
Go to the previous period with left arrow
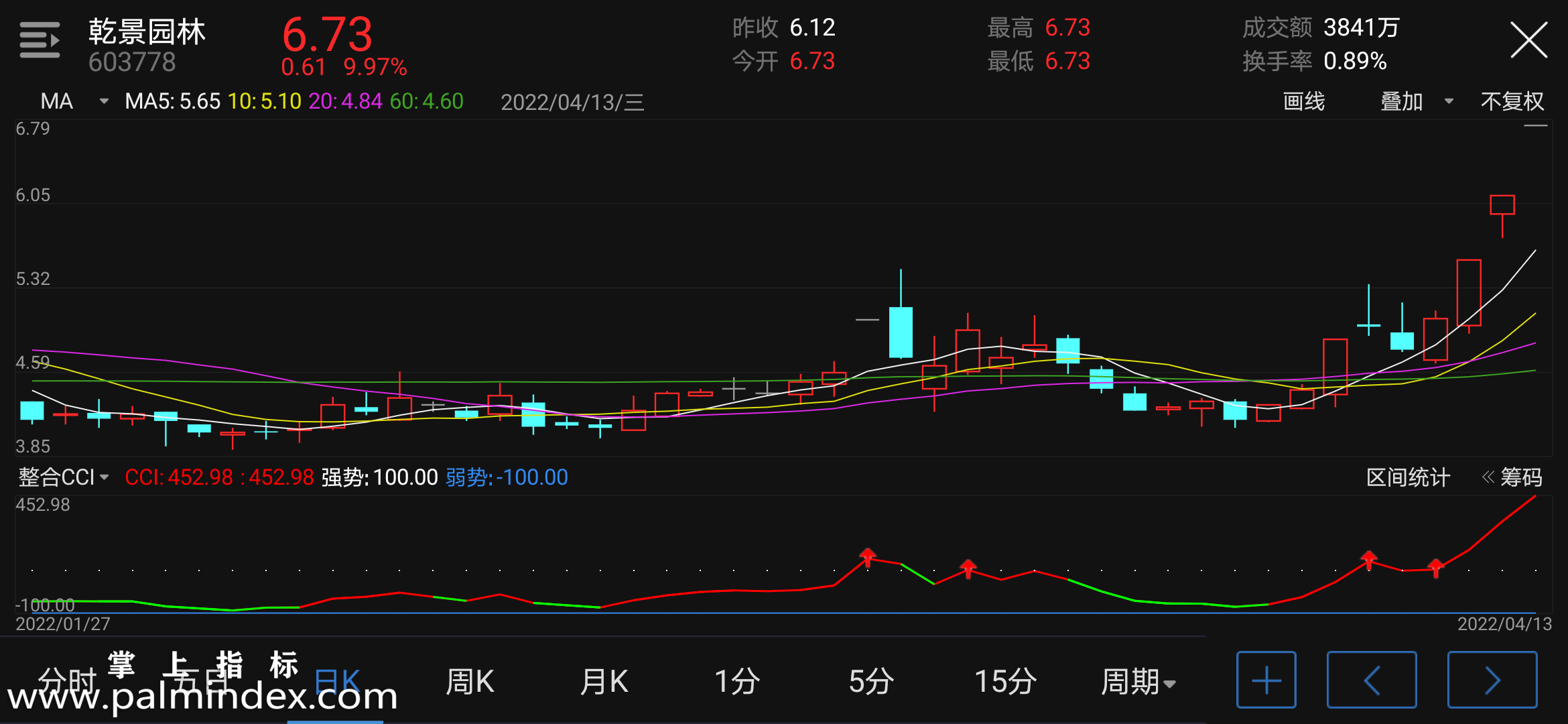coord(1372,680)
